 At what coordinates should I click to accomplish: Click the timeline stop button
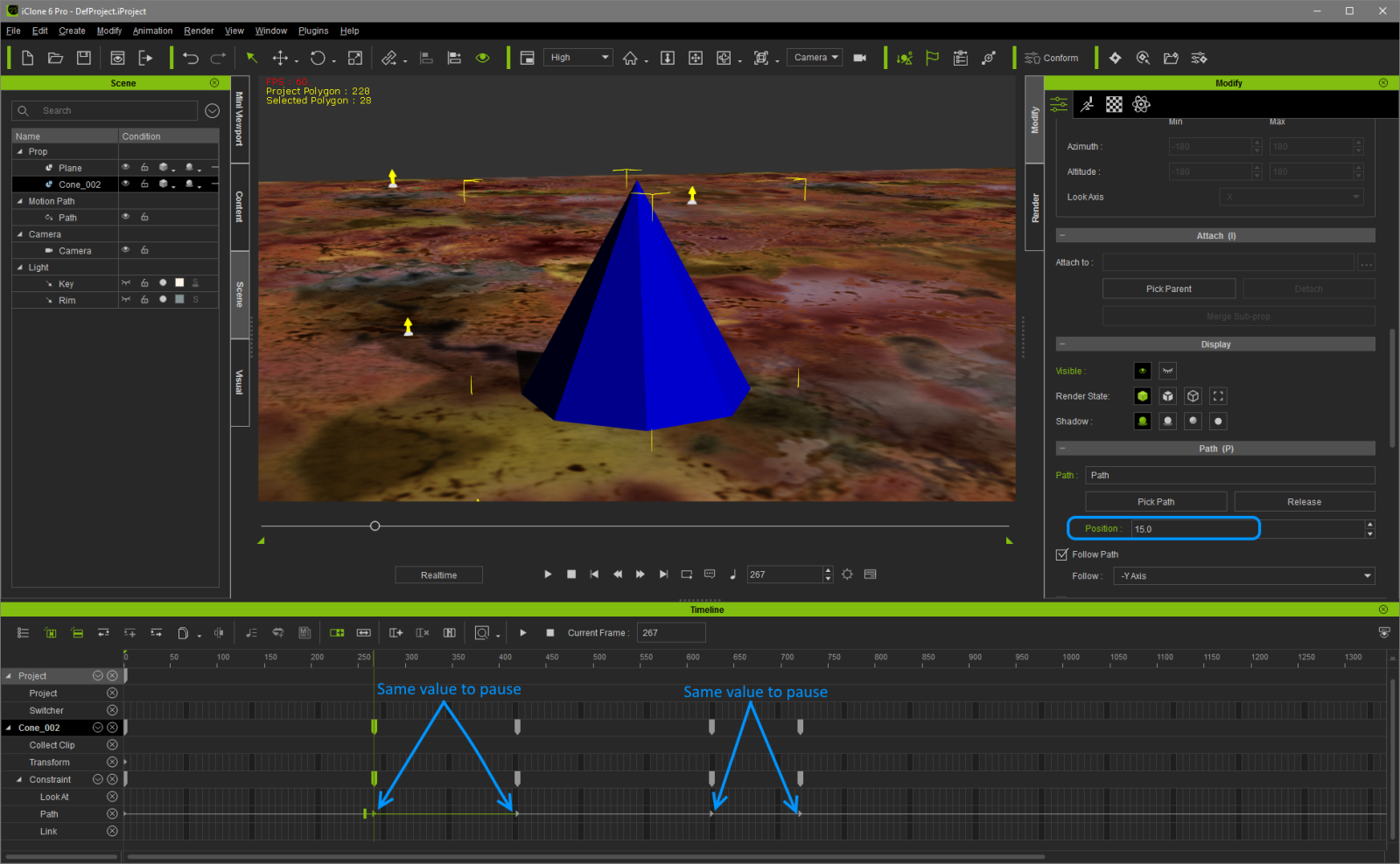tap(550, 632)
